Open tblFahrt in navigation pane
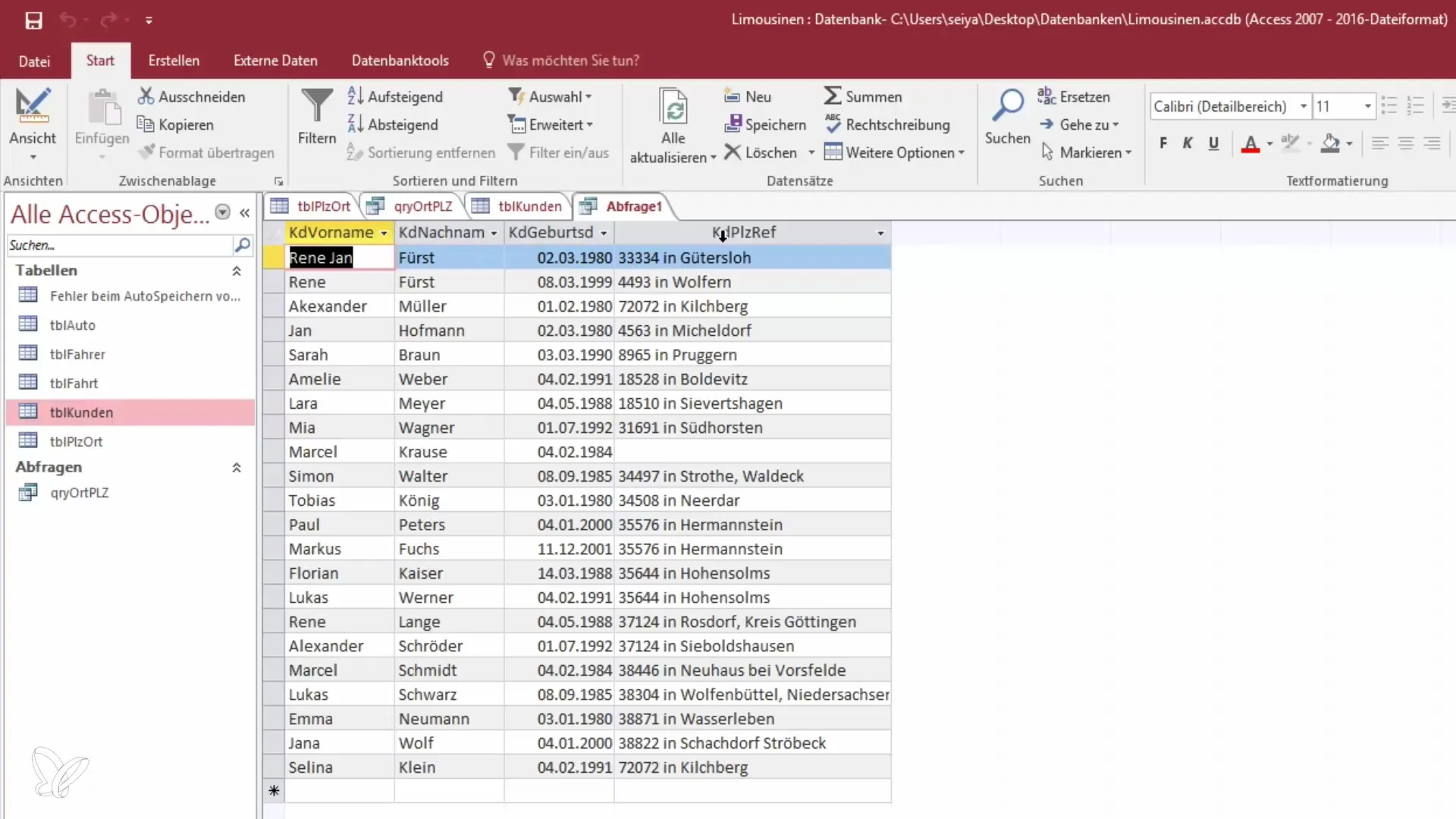The height and width of the screenshot is (819, 1456). (x=74, y=383)
